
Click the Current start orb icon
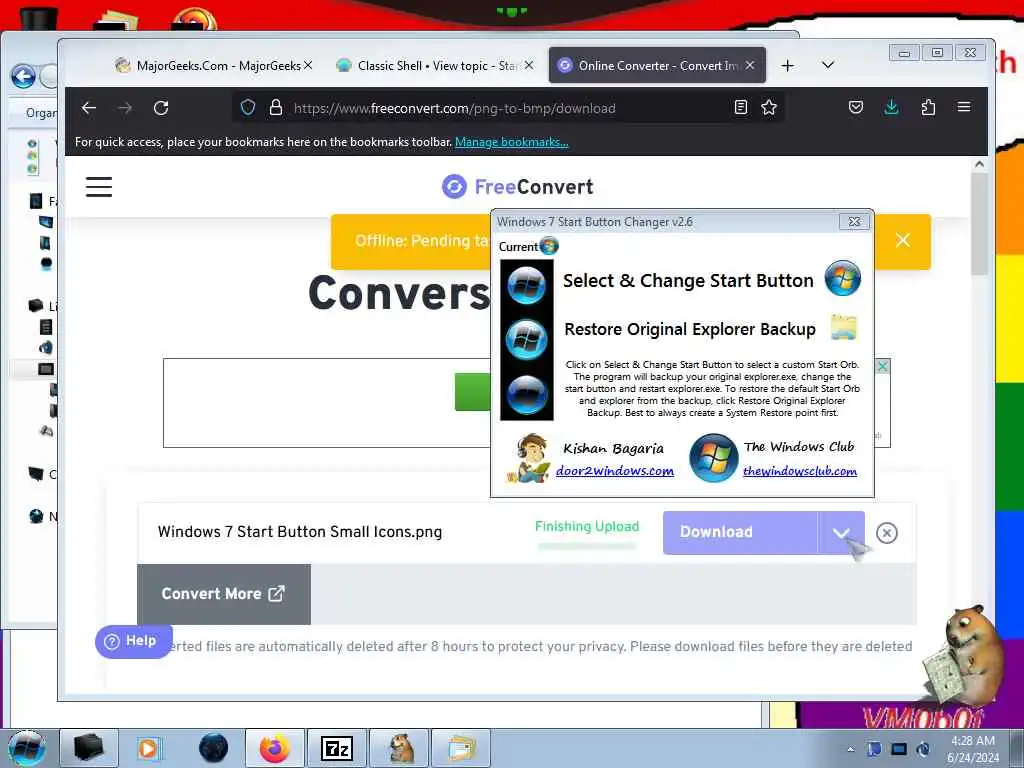click(549, 246)
